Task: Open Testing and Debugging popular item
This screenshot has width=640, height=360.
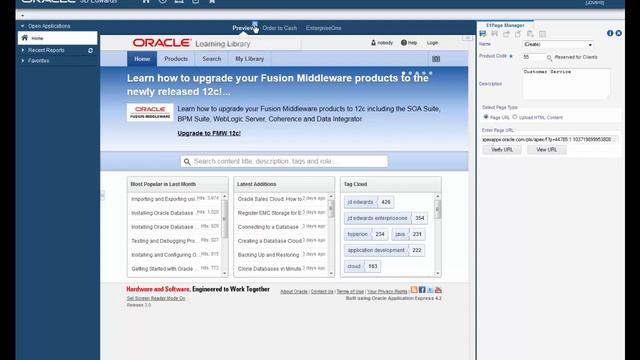Action: 164,241
